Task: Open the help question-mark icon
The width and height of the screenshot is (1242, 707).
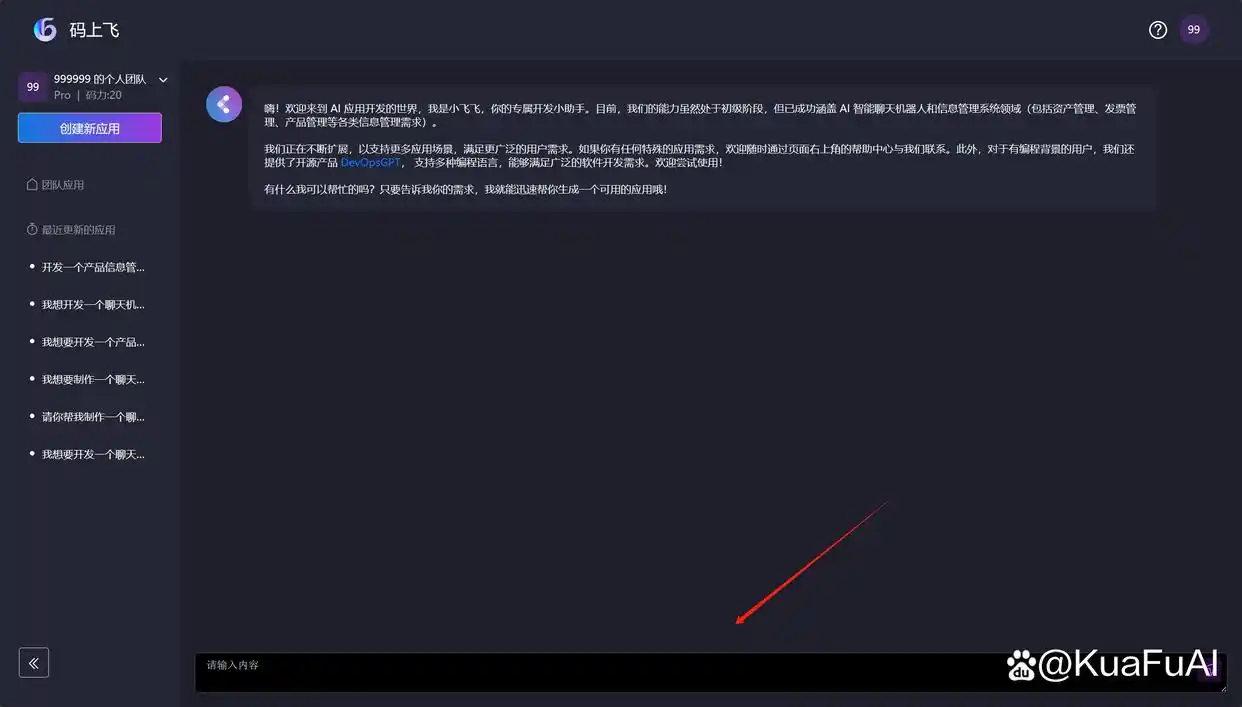Action: click(x=1157, y=29)
